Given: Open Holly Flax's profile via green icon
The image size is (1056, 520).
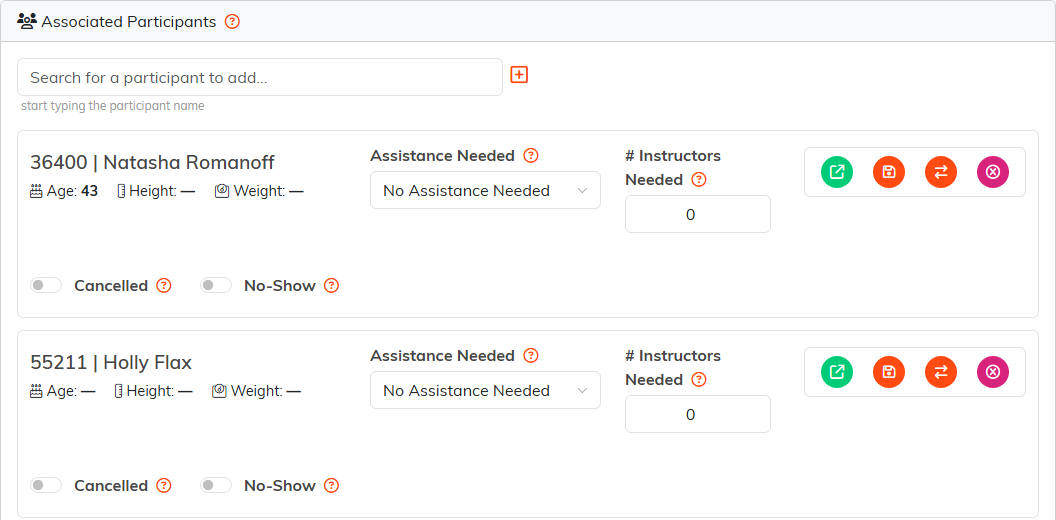Looking at the screenshot, I should [x=836, y=372].
